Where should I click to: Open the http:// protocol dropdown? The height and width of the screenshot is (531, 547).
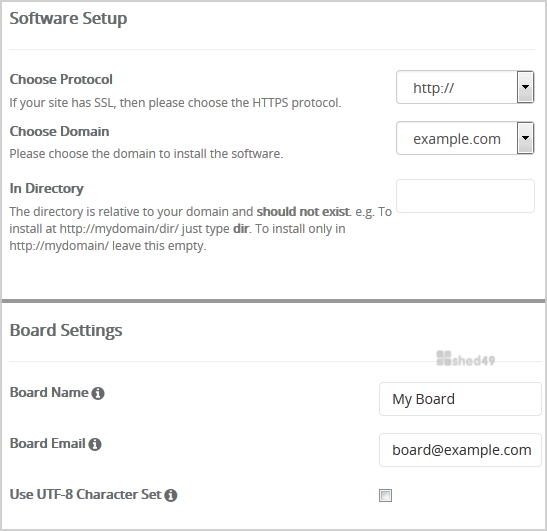[465, 87]
